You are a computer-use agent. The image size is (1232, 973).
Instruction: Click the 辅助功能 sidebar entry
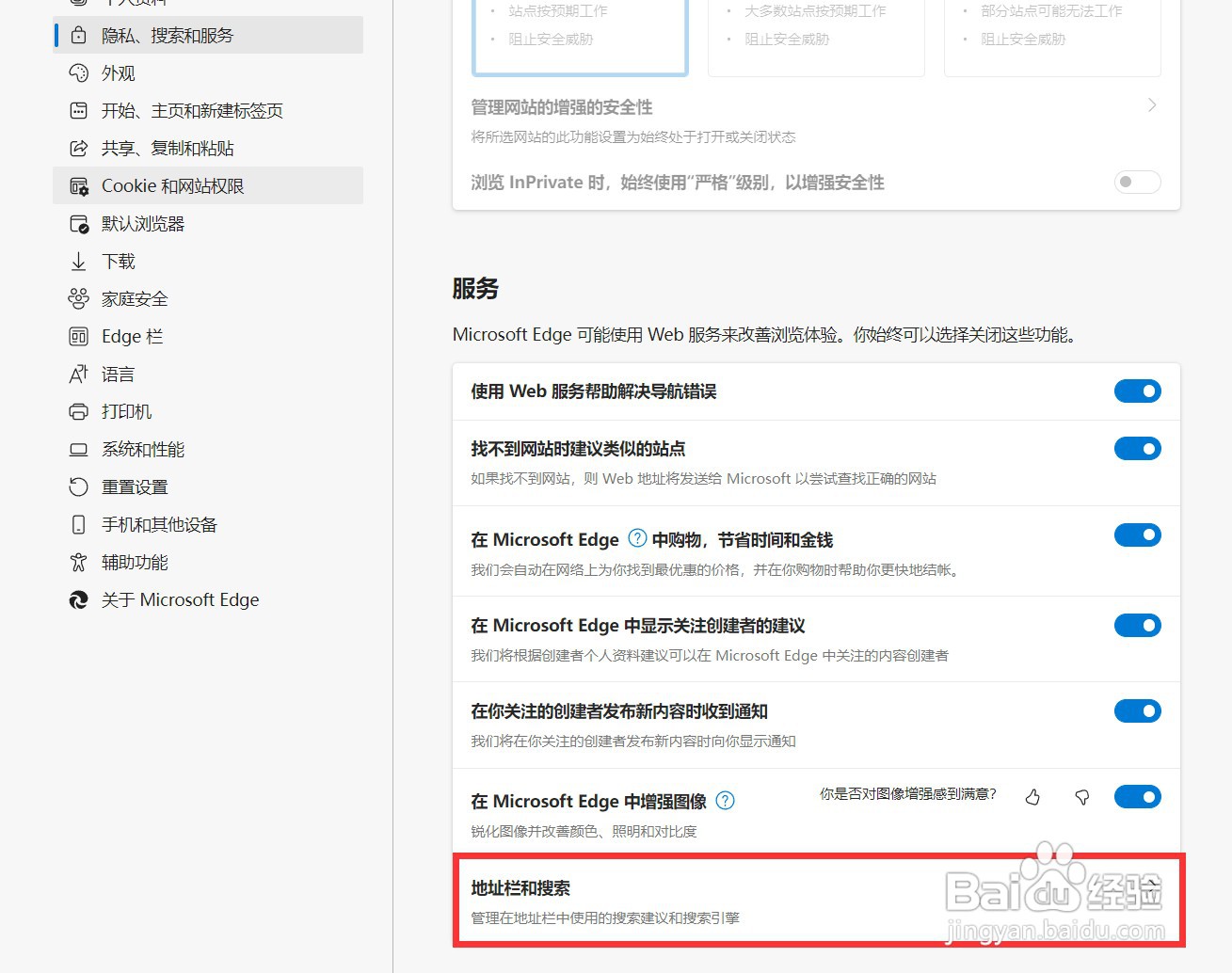[135, 562]
